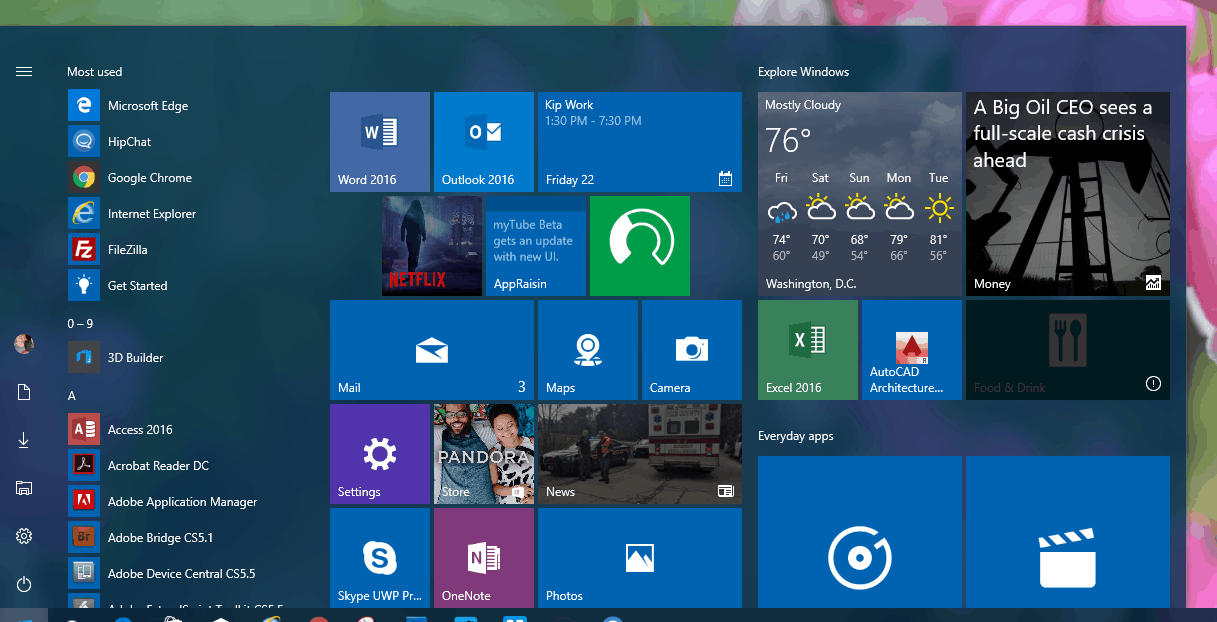Image resolution: width=1217 pixels, height=622 pixels.
Task: Open the Outlook 2016 tile
Action: pyautogui.click(x=484, y=142)
